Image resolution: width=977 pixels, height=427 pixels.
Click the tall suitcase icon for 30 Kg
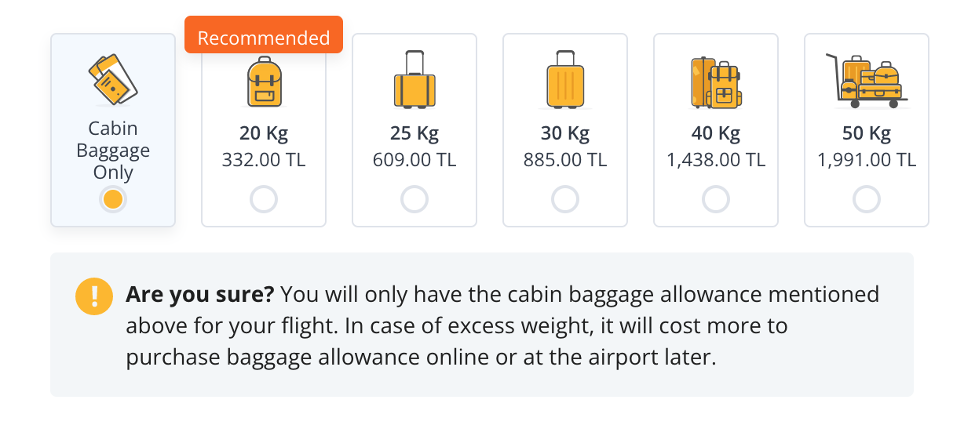tap(565, 81)
